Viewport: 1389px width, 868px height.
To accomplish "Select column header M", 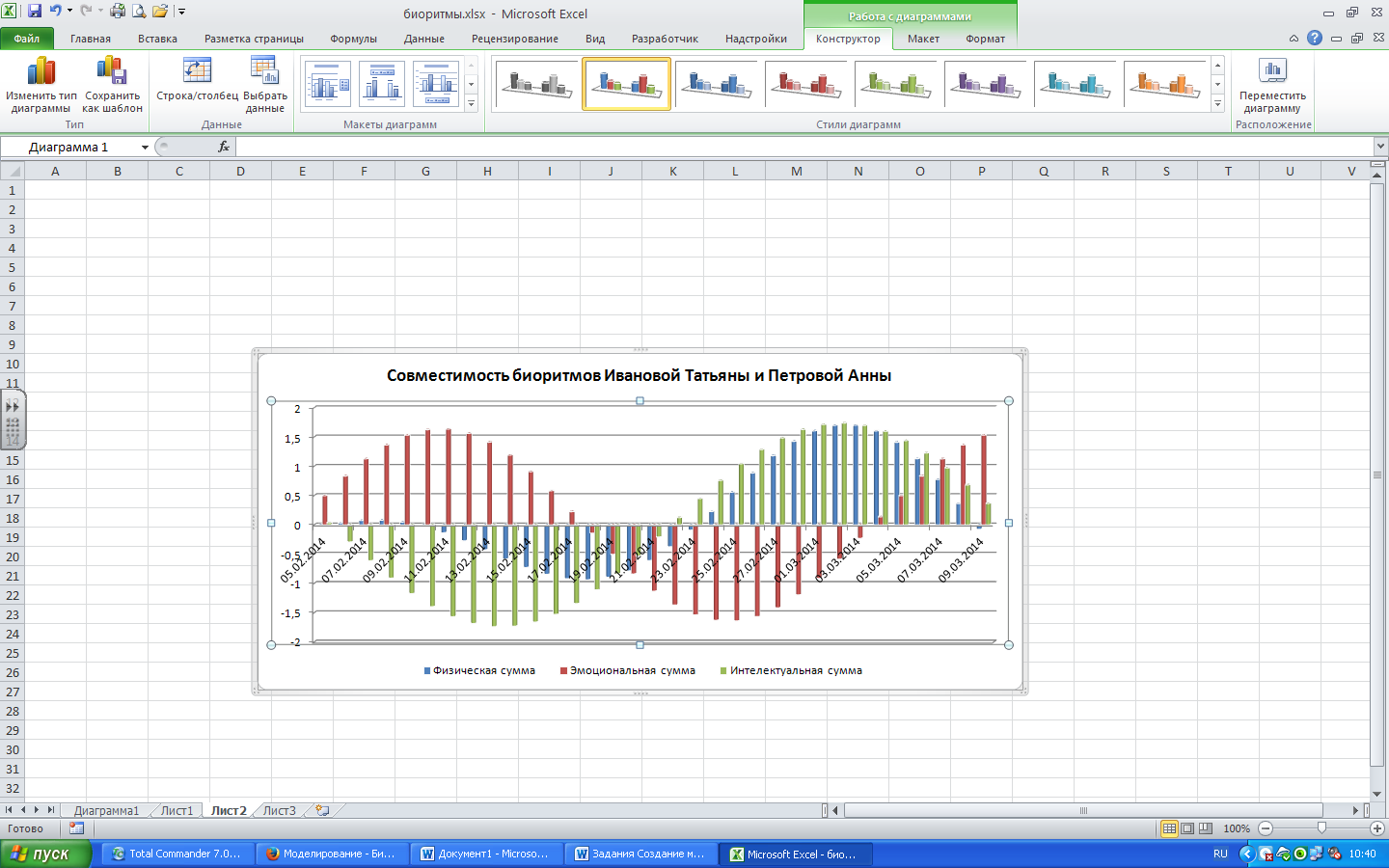I will (796, 171).
